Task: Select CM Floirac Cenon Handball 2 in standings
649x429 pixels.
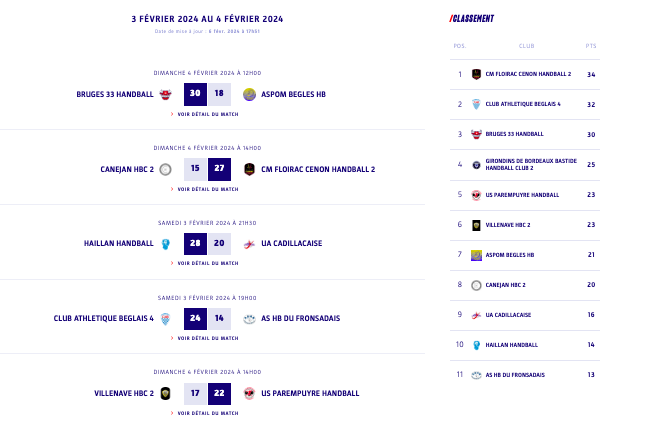Action: click(528, 74)
